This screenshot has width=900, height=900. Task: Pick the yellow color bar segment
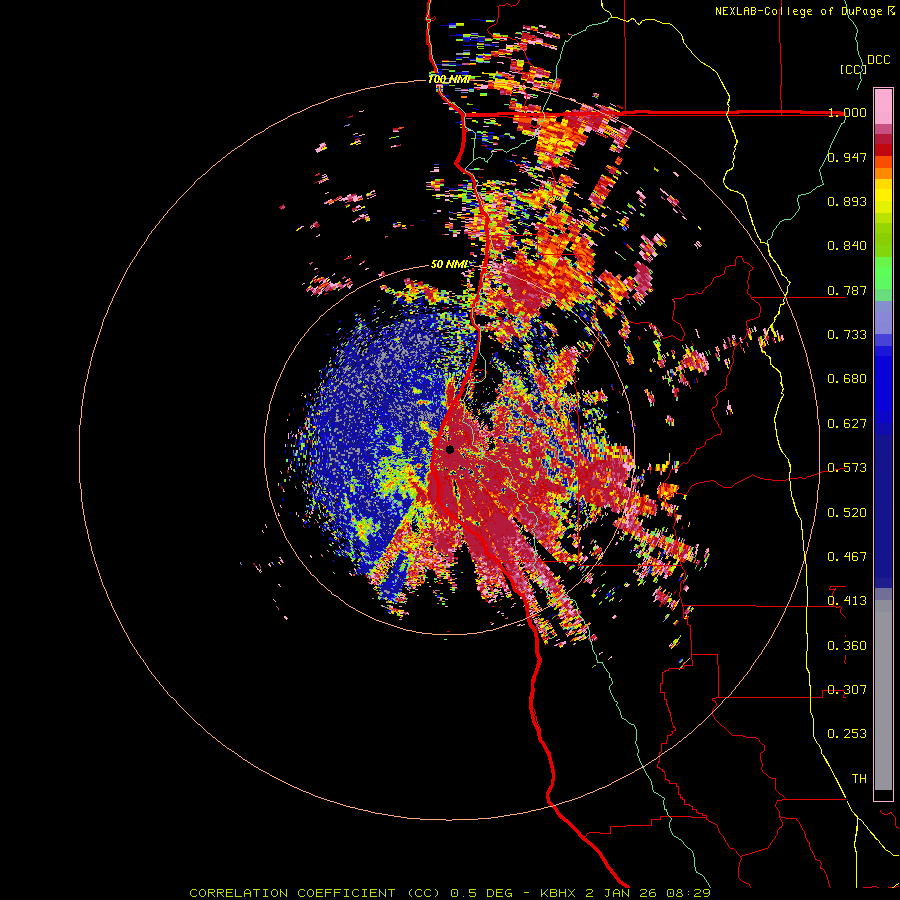[x=883, y=196]
